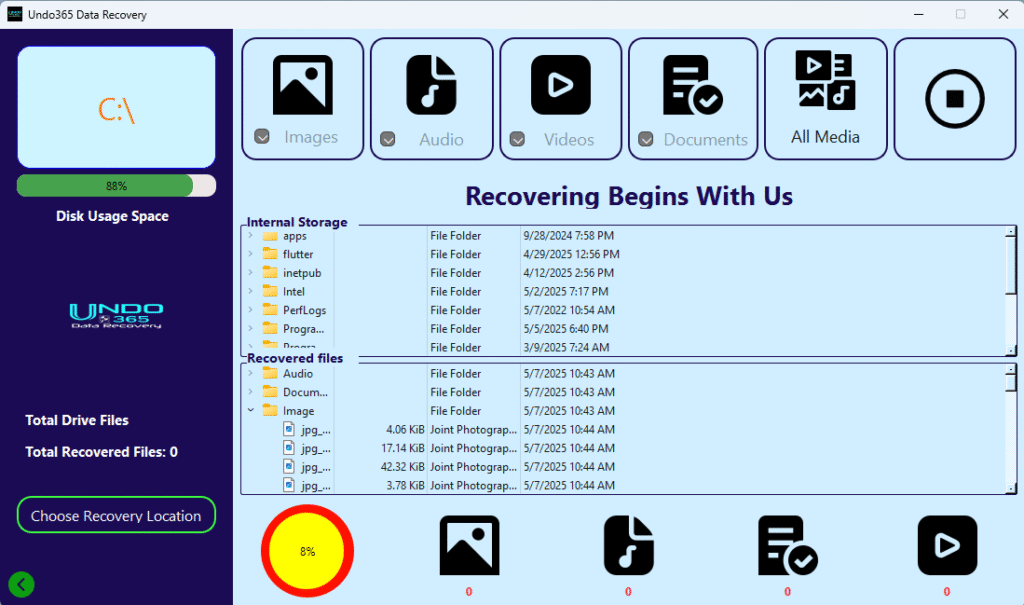Expand the flutter folder
The height and width of the screenshot is (605, 1024).
pyautogui.click(x=250, y=255)
